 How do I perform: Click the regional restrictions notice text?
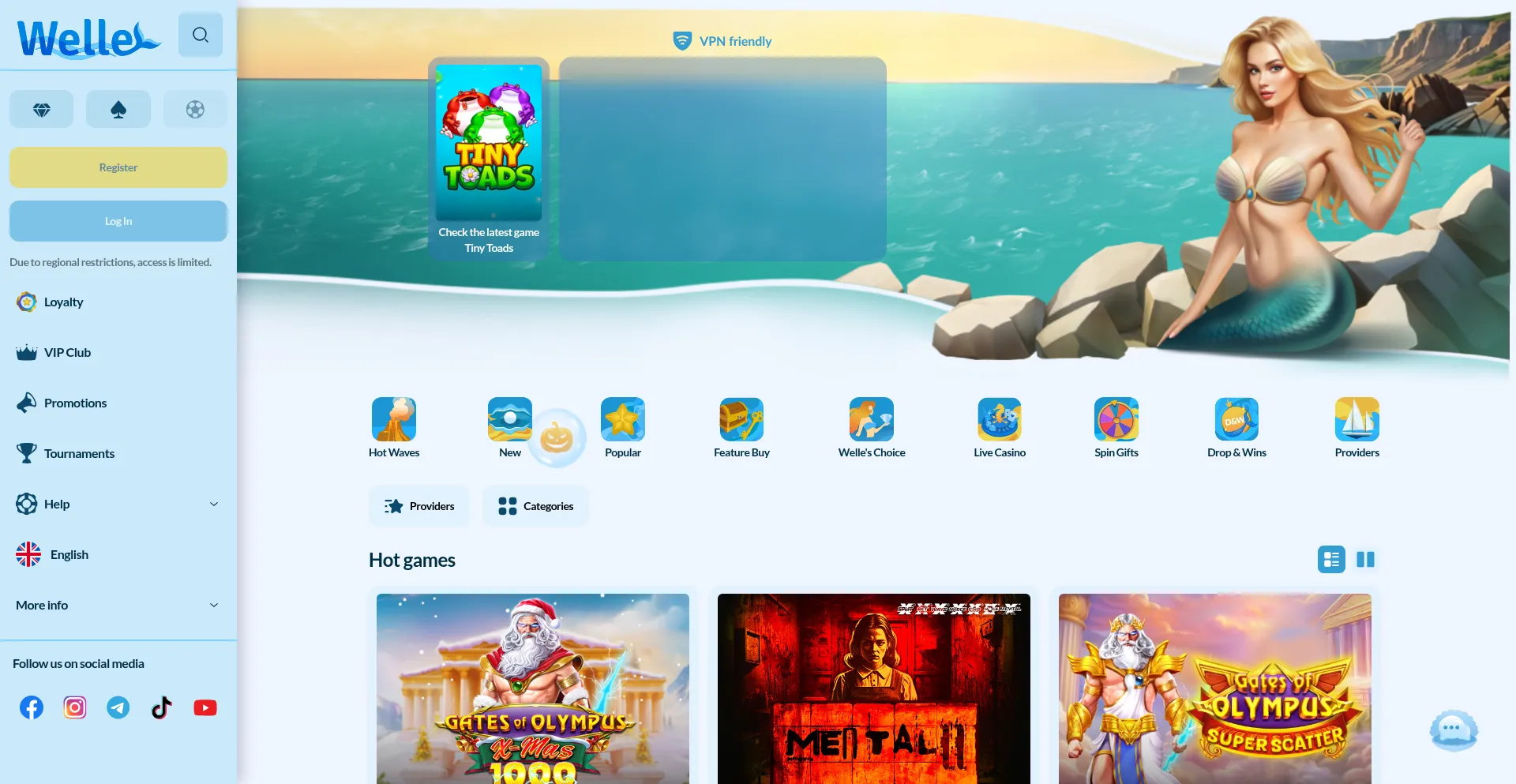[111, 262]
